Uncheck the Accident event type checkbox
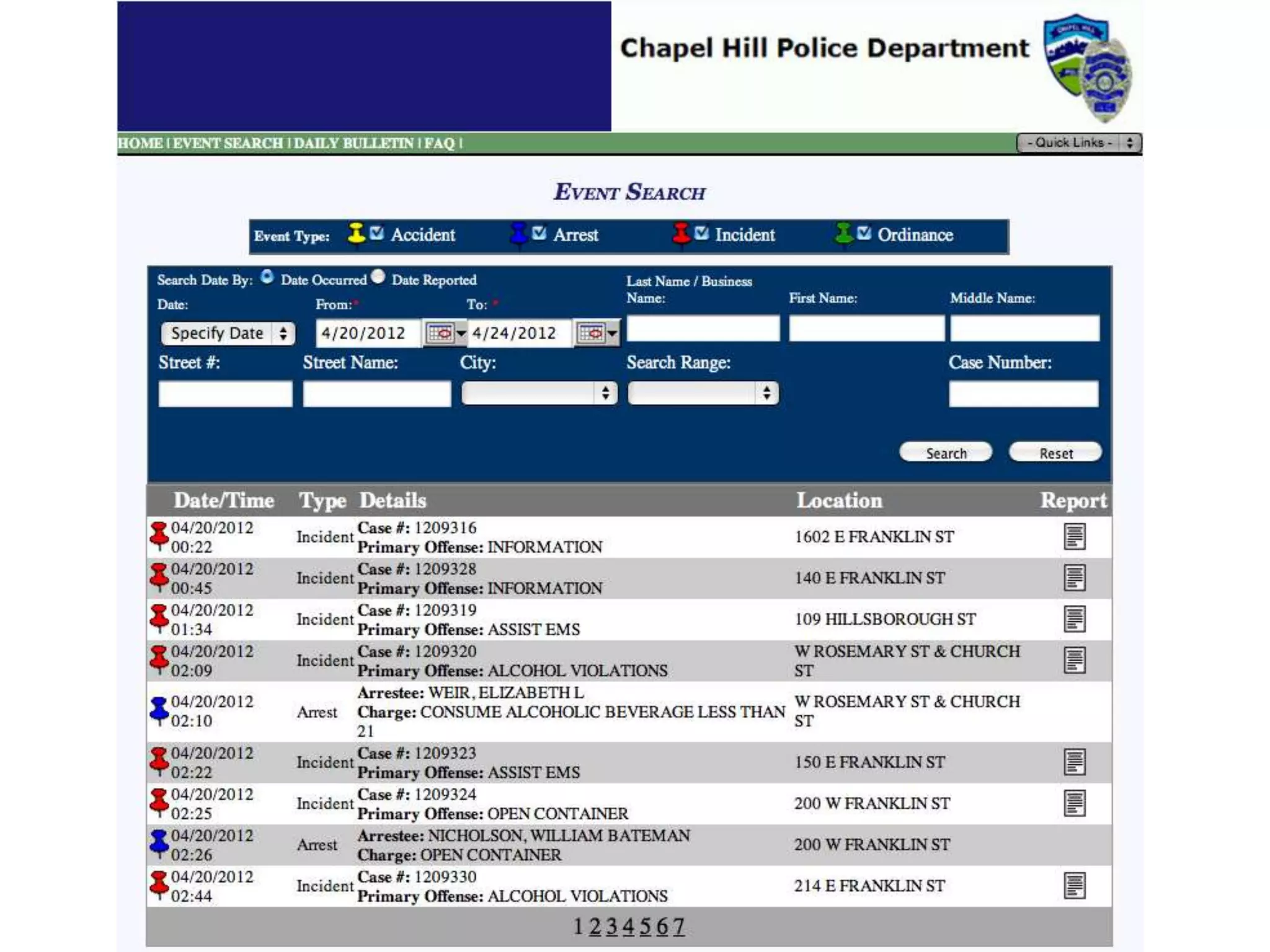 [376, 233]
